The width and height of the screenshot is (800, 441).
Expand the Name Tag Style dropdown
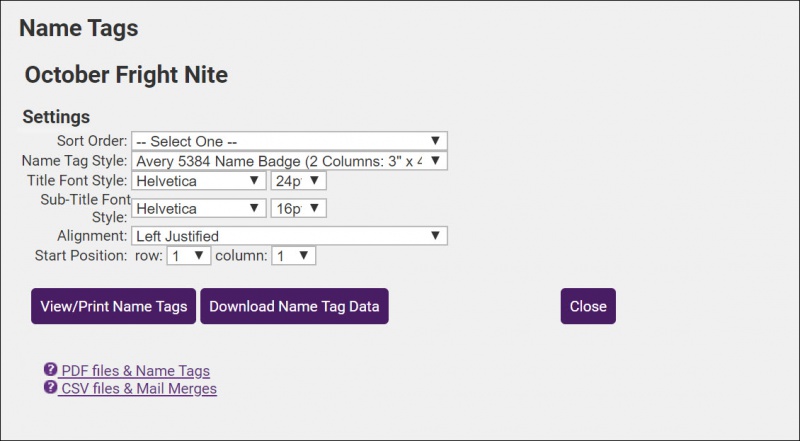point(288,160)
